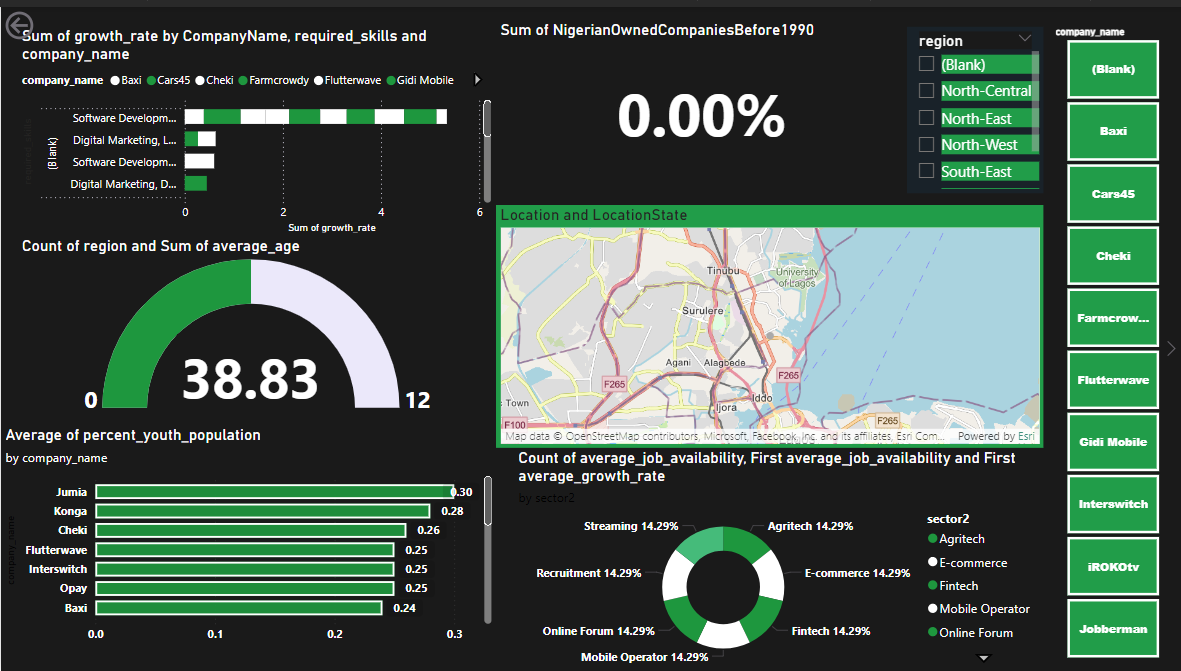Select the Baxi company tile

pos(1113,131)
